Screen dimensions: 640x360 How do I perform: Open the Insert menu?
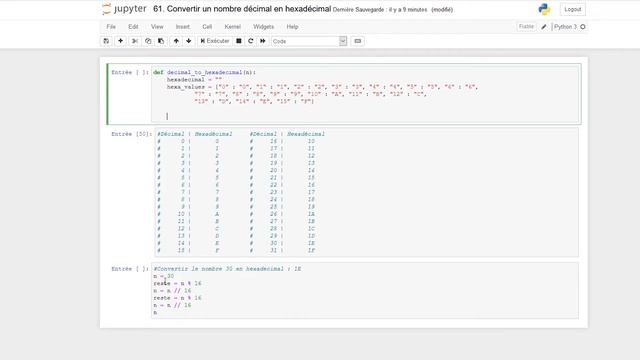point(182,27)
